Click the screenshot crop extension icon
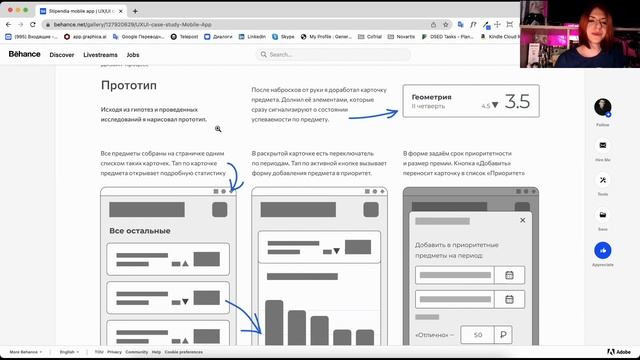The width and height of the screenshot is (640, 360). tap(510, 24)
